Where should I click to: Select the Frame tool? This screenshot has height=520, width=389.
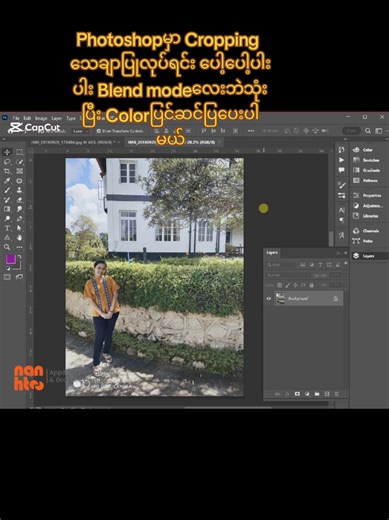19,171
